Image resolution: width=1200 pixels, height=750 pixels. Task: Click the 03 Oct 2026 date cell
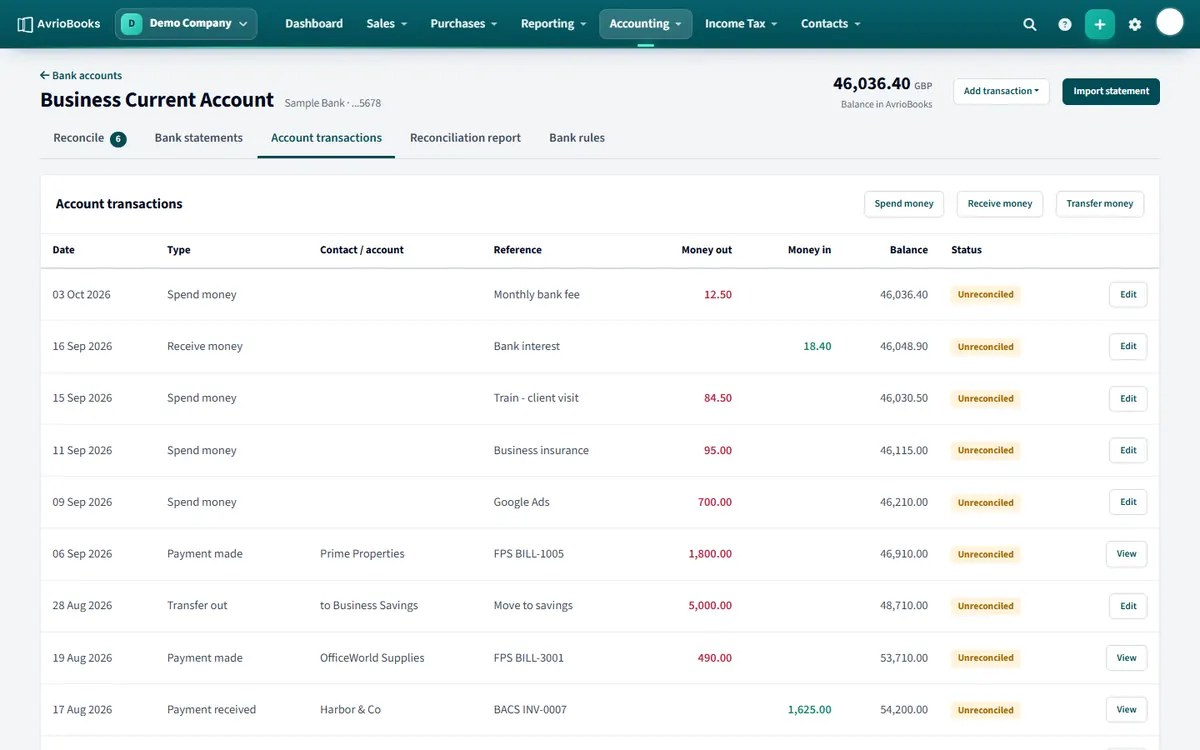click(81, 295)
